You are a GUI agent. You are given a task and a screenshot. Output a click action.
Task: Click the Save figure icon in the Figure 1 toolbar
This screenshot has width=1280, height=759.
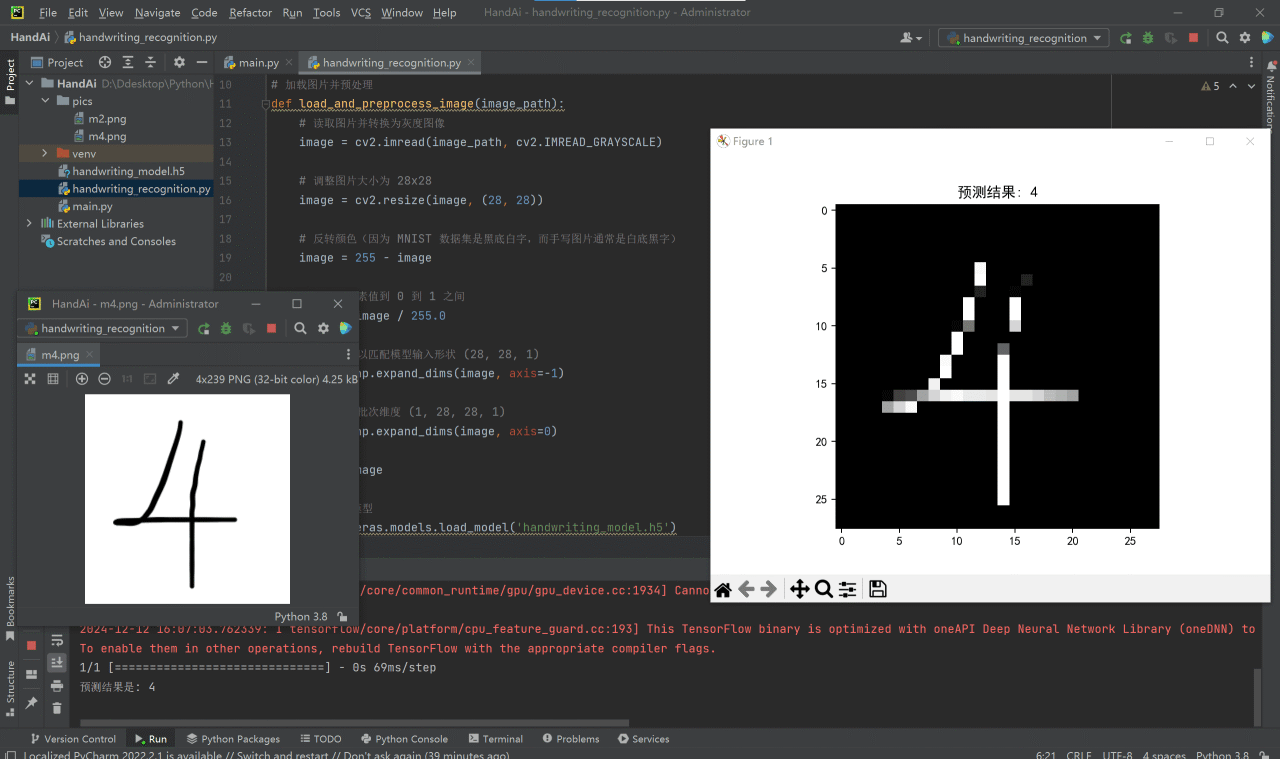tap(877, 589)
